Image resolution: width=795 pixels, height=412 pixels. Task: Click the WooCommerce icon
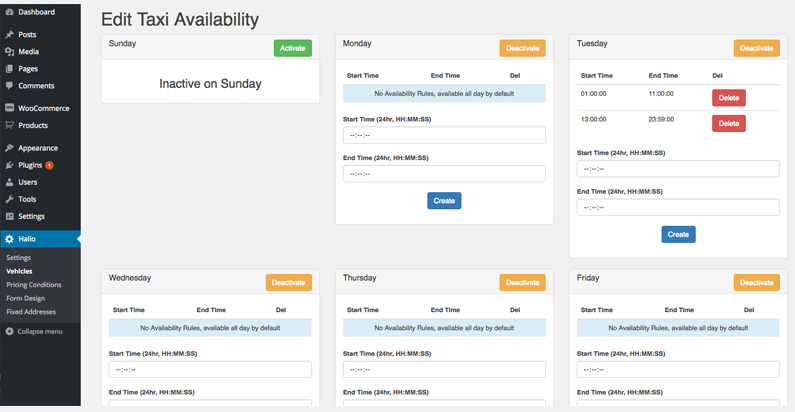point(9,108)
